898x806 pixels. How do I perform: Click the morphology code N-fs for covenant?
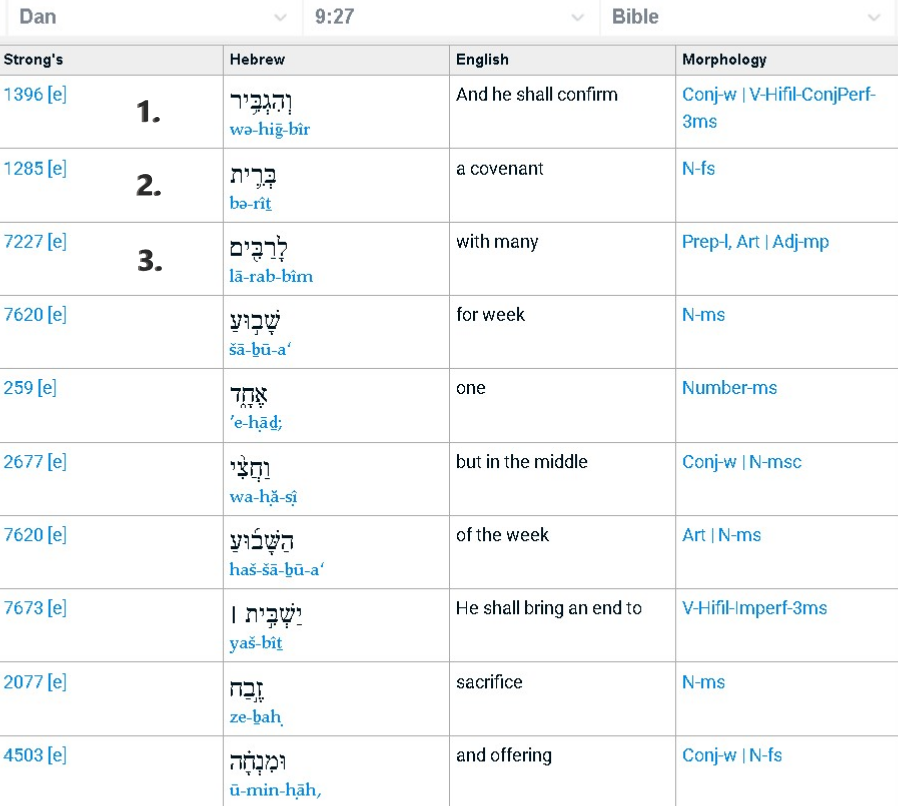tap(696, 167)
